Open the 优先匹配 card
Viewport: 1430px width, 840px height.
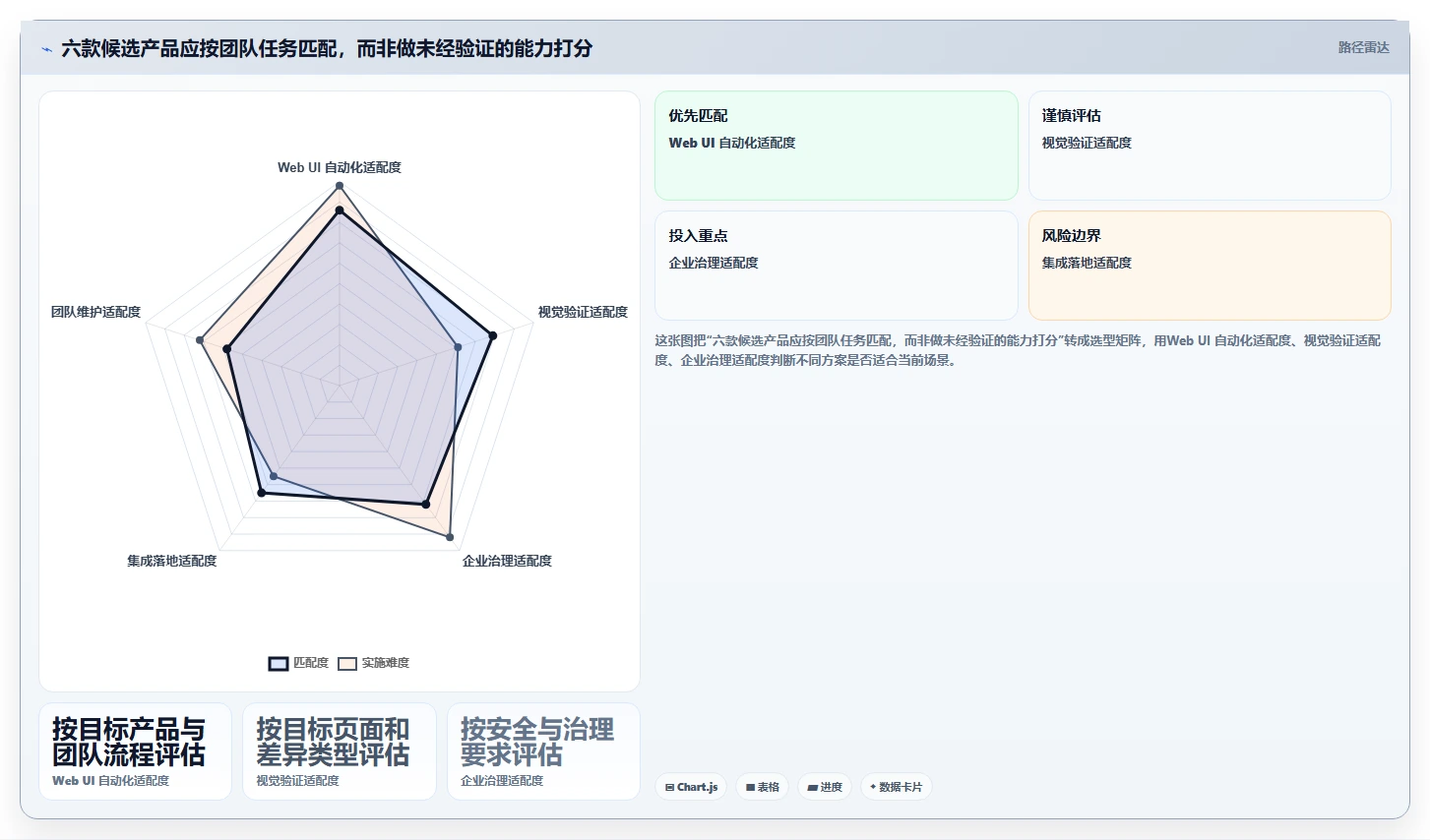click(837, 146)
